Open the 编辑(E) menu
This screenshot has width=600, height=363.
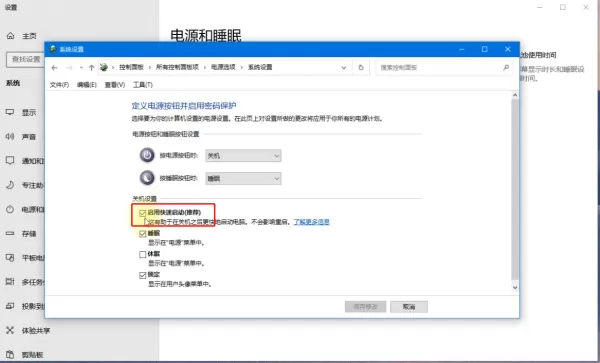86,85
